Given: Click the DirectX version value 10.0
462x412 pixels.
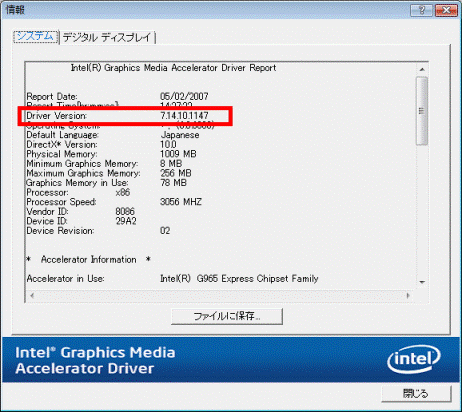Looking at the screenshot, I should pyautogui.click(x=168, y=145).
